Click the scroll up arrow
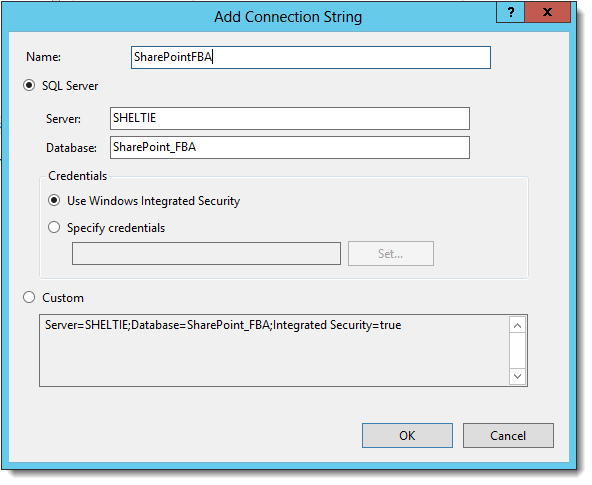592x485 pixels. pyautogui.click(x=518, y=325)
